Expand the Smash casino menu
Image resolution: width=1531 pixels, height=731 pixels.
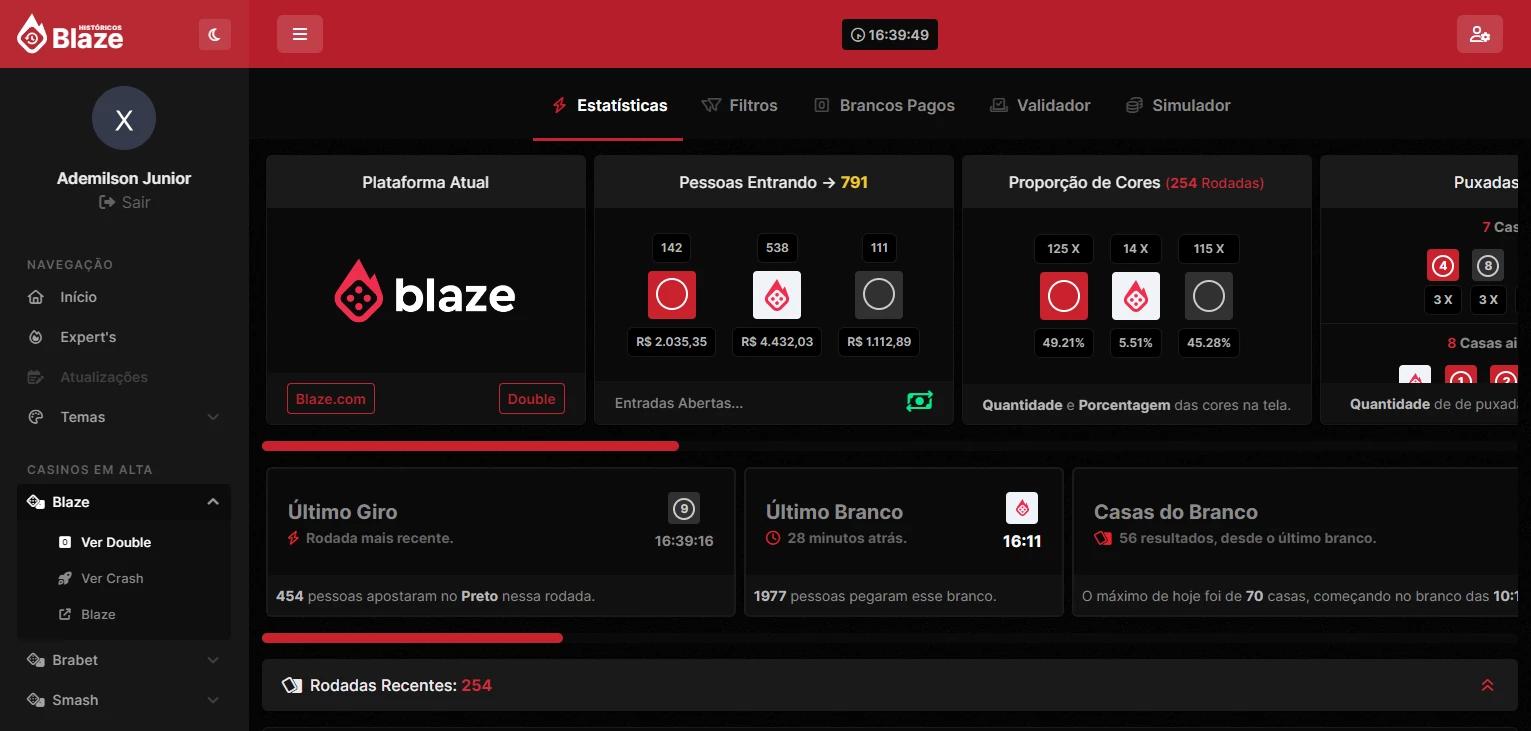coord(124,700)
